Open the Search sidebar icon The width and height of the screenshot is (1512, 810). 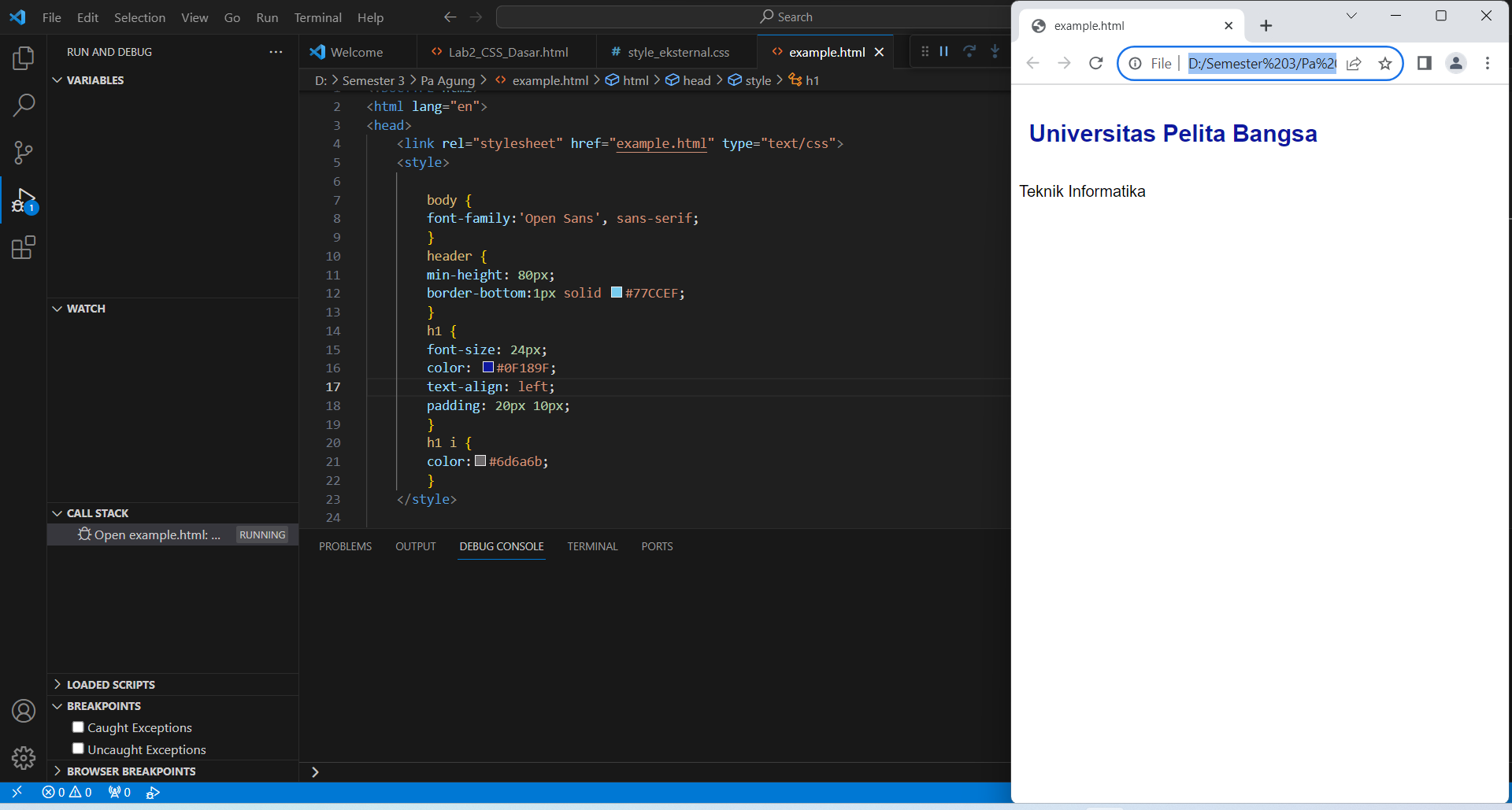pos(24,105)
